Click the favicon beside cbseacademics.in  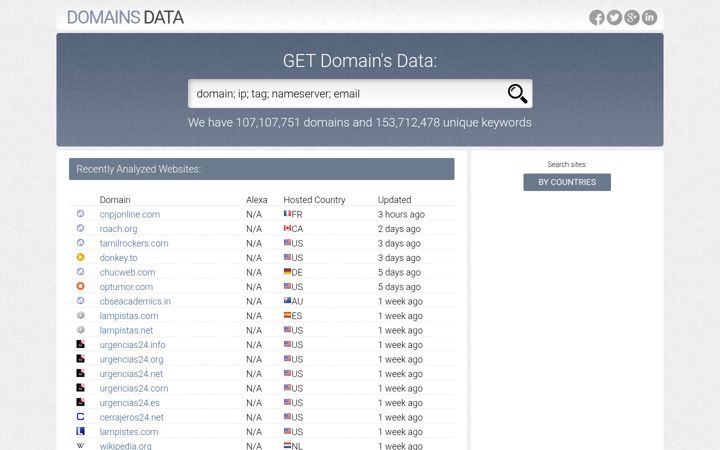coord(80,301)
